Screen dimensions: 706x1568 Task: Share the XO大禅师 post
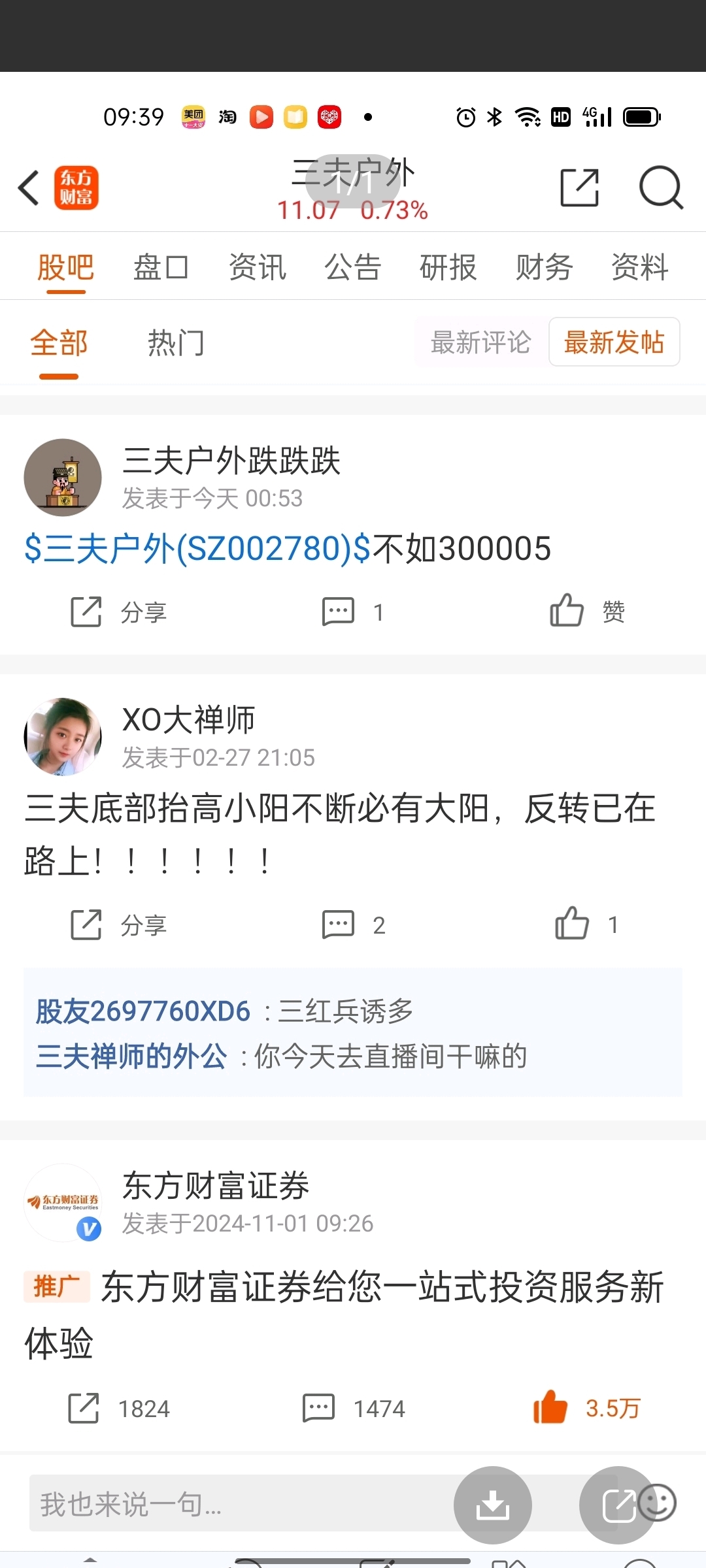119,924
